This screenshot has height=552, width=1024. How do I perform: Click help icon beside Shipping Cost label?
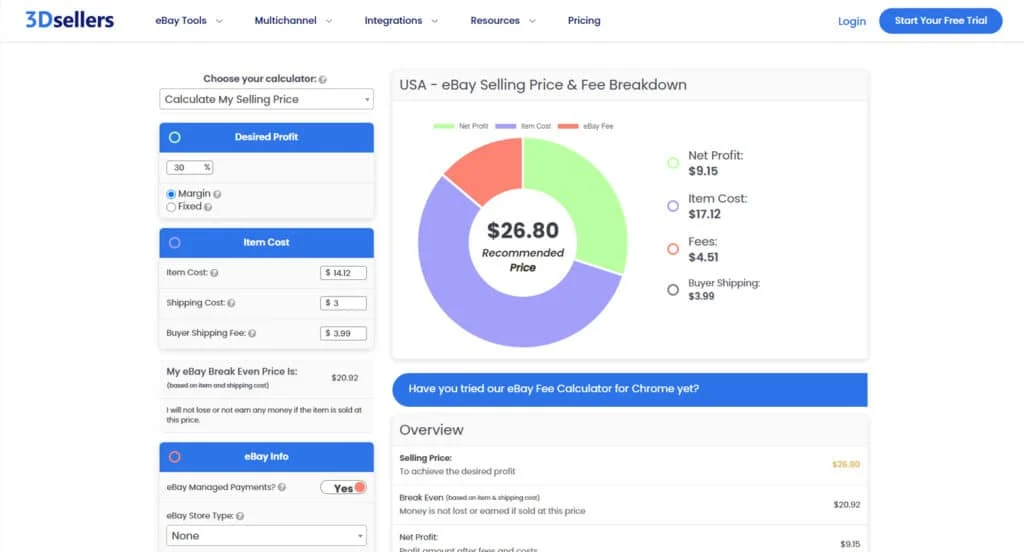[x=231, y=303]
